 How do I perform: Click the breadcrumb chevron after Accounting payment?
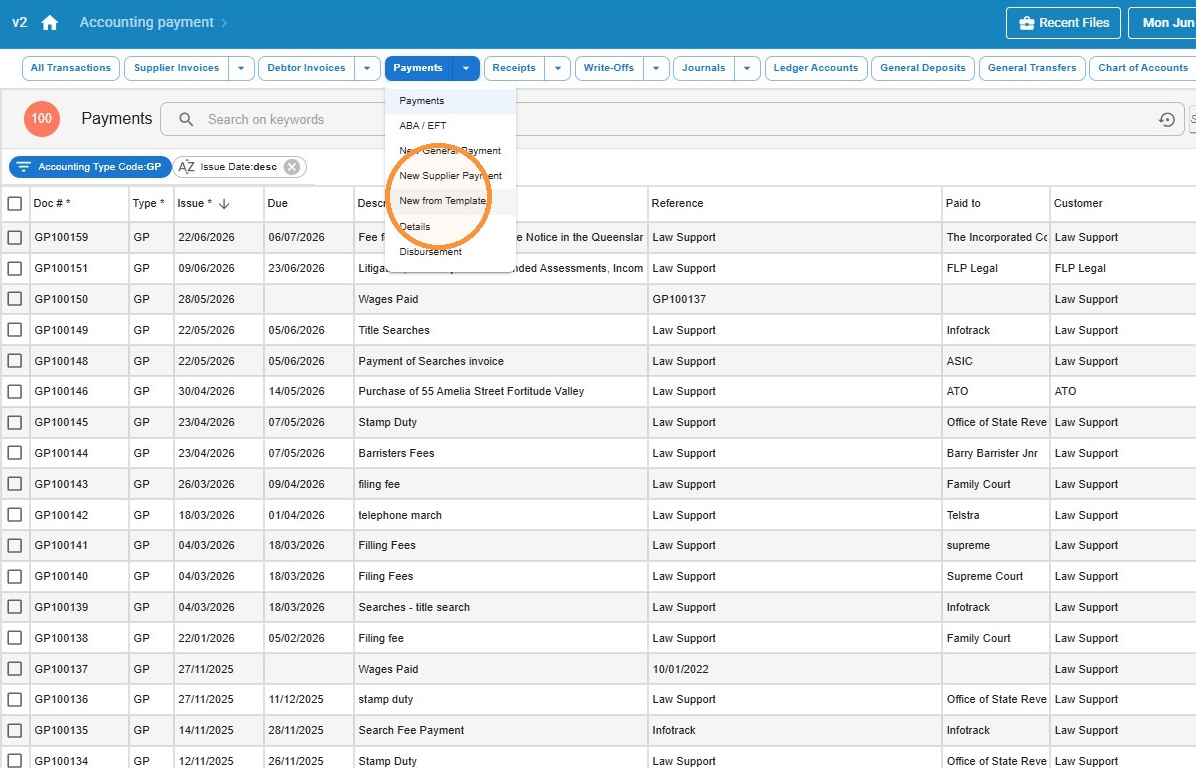[224, 23]
